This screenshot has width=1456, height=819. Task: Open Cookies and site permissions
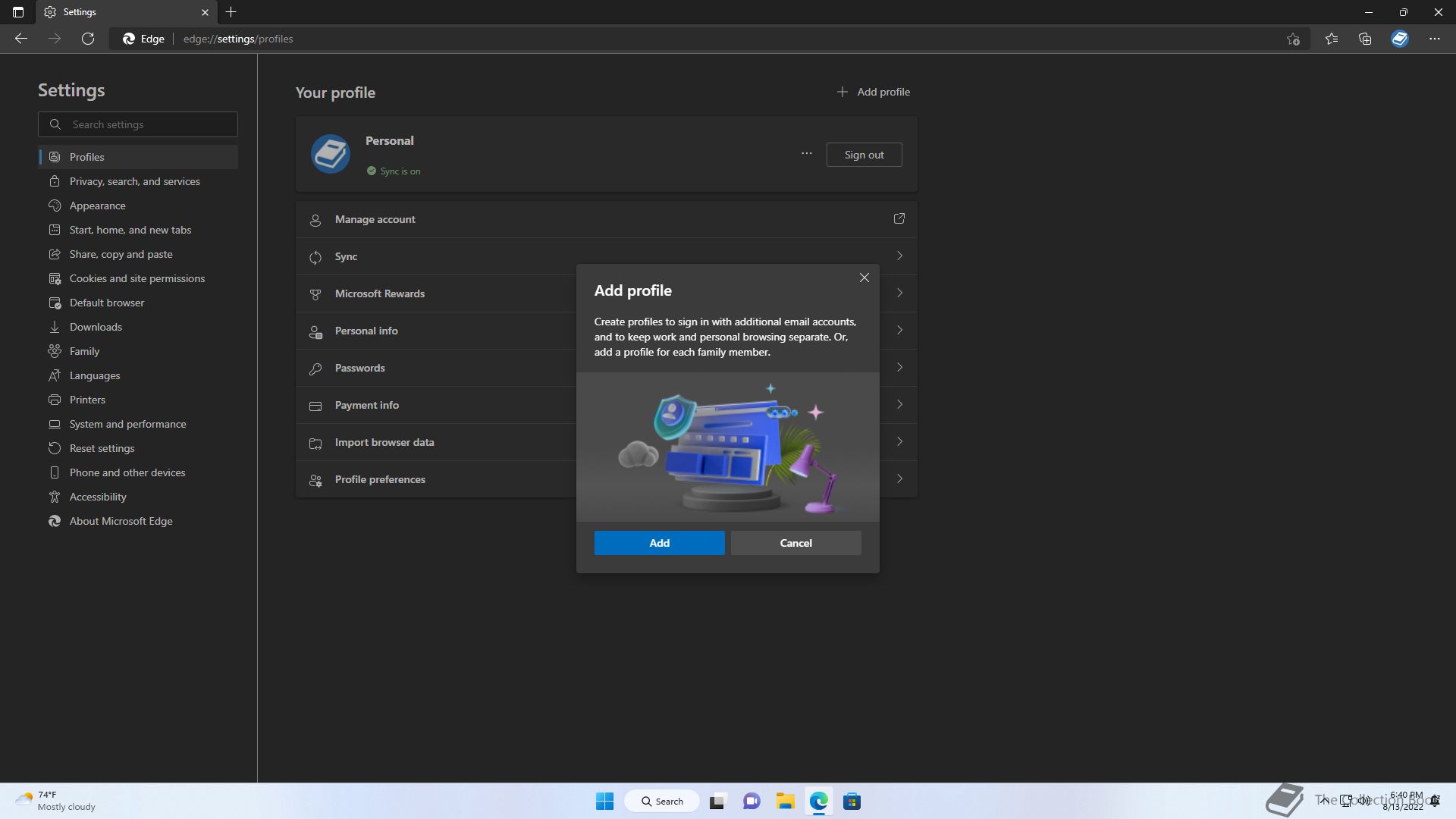138,278
